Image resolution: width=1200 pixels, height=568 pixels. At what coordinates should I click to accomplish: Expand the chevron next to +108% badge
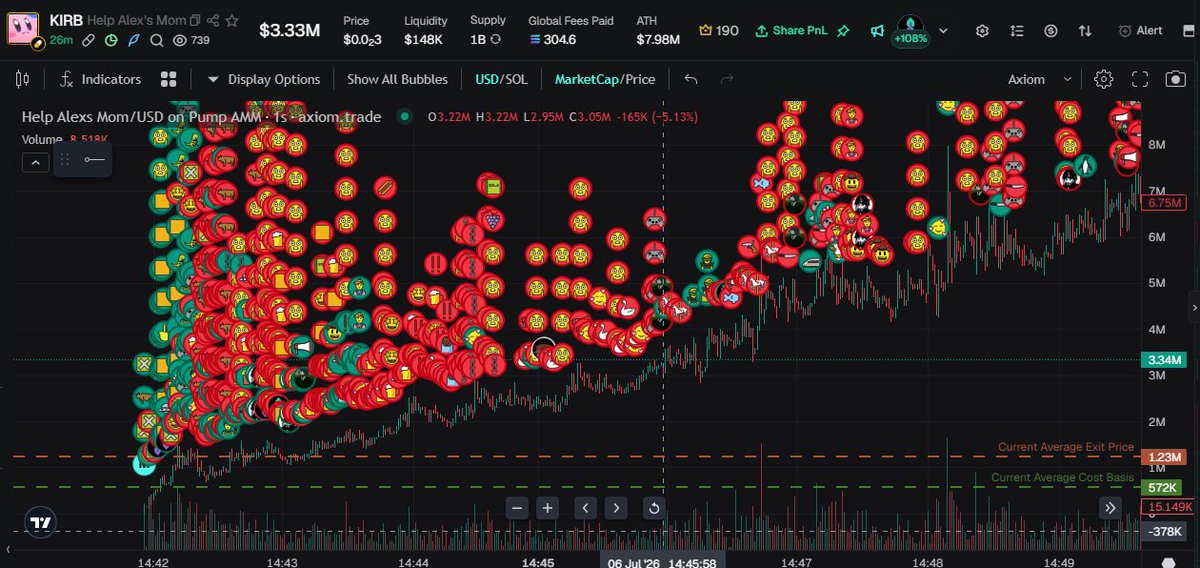tap(944, 31)
